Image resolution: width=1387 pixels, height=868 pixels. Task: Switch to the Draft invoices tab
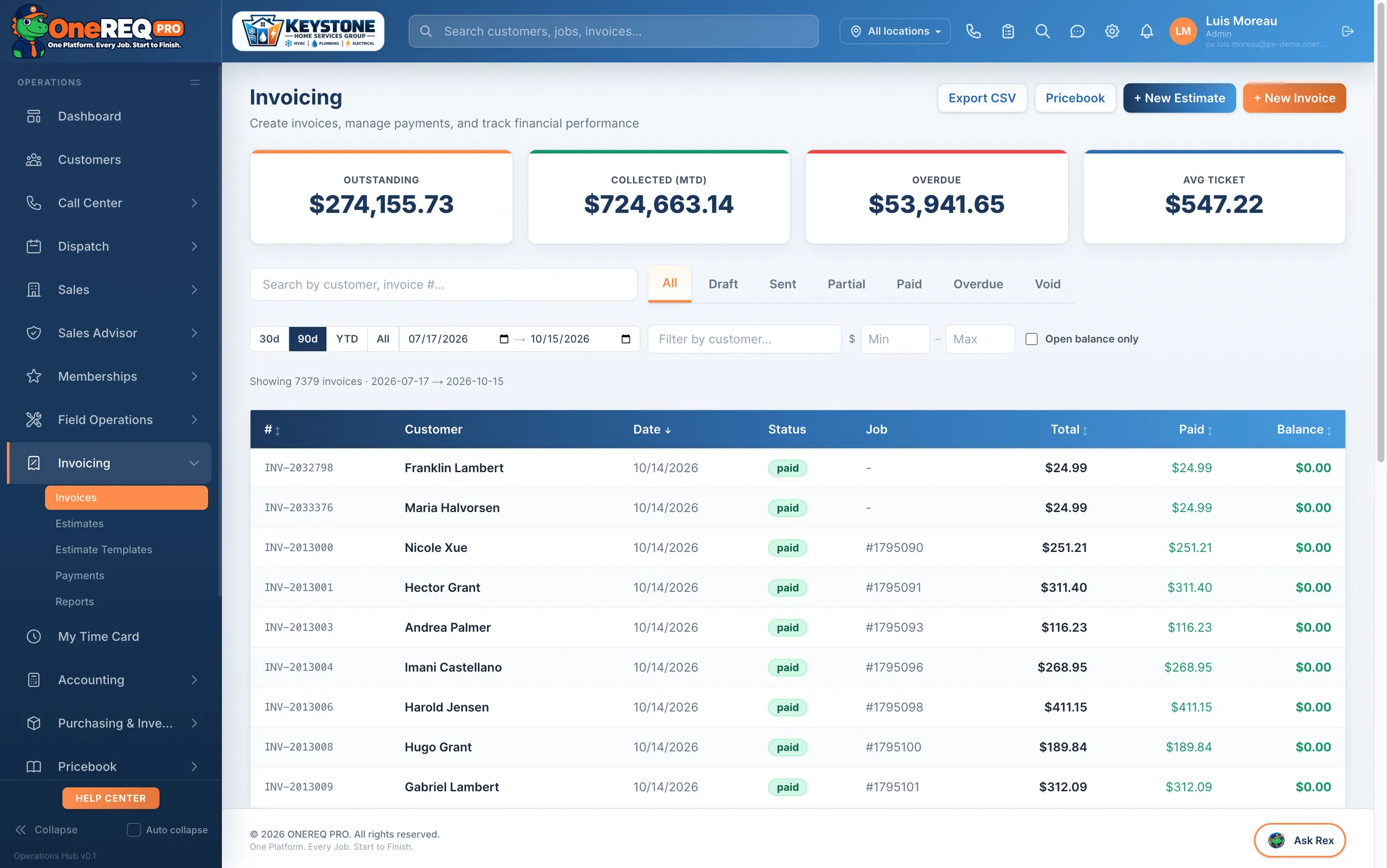[x=723, y=284]
